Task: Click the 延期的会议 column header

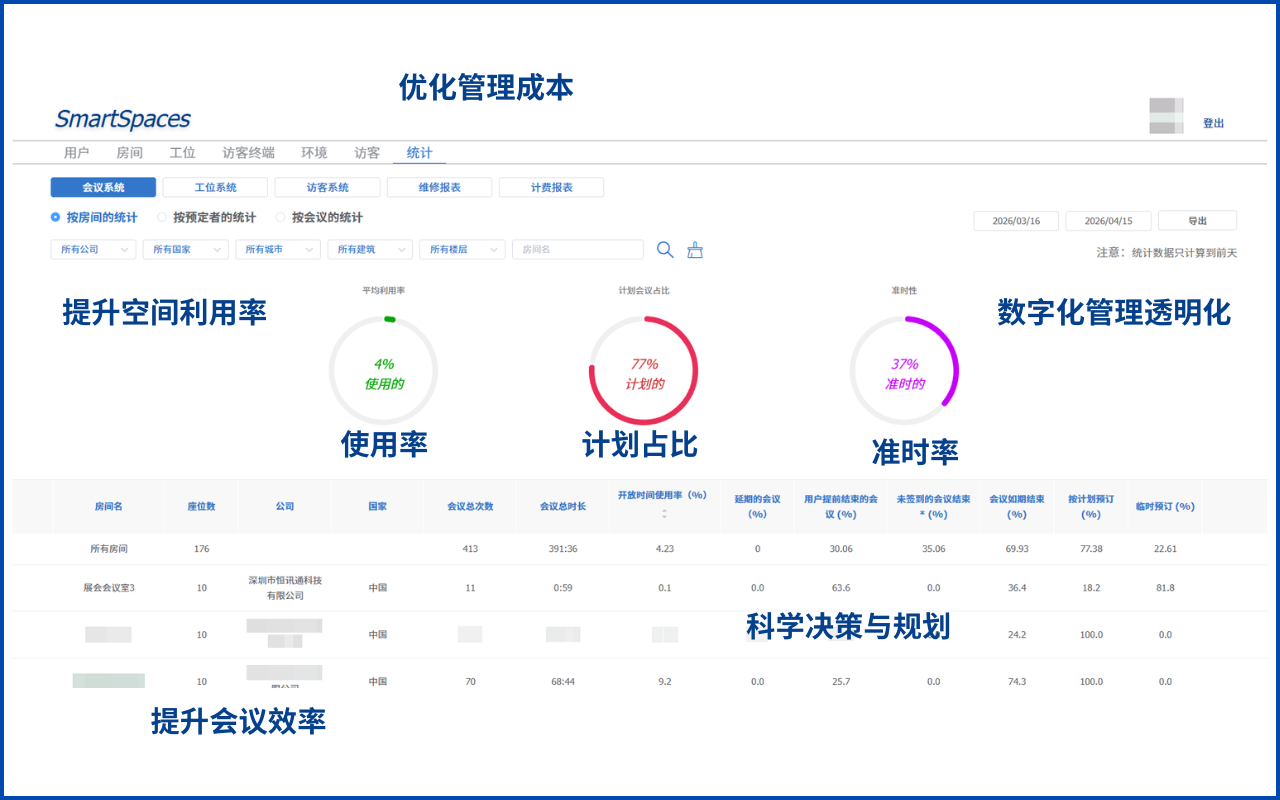Action: tap(757, 506)
